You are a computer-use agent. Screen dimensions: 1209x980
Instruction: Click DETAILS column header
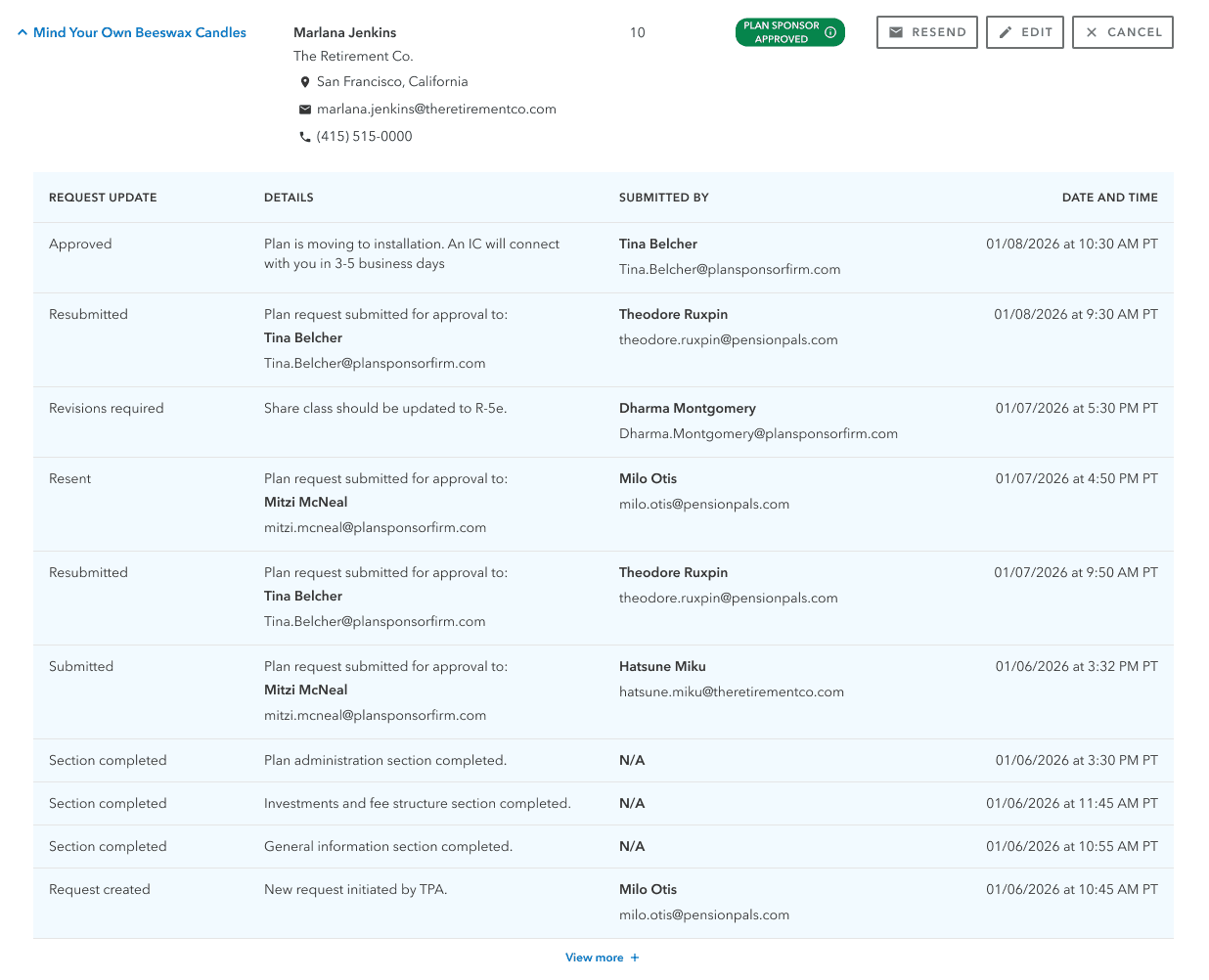point(289,198)
